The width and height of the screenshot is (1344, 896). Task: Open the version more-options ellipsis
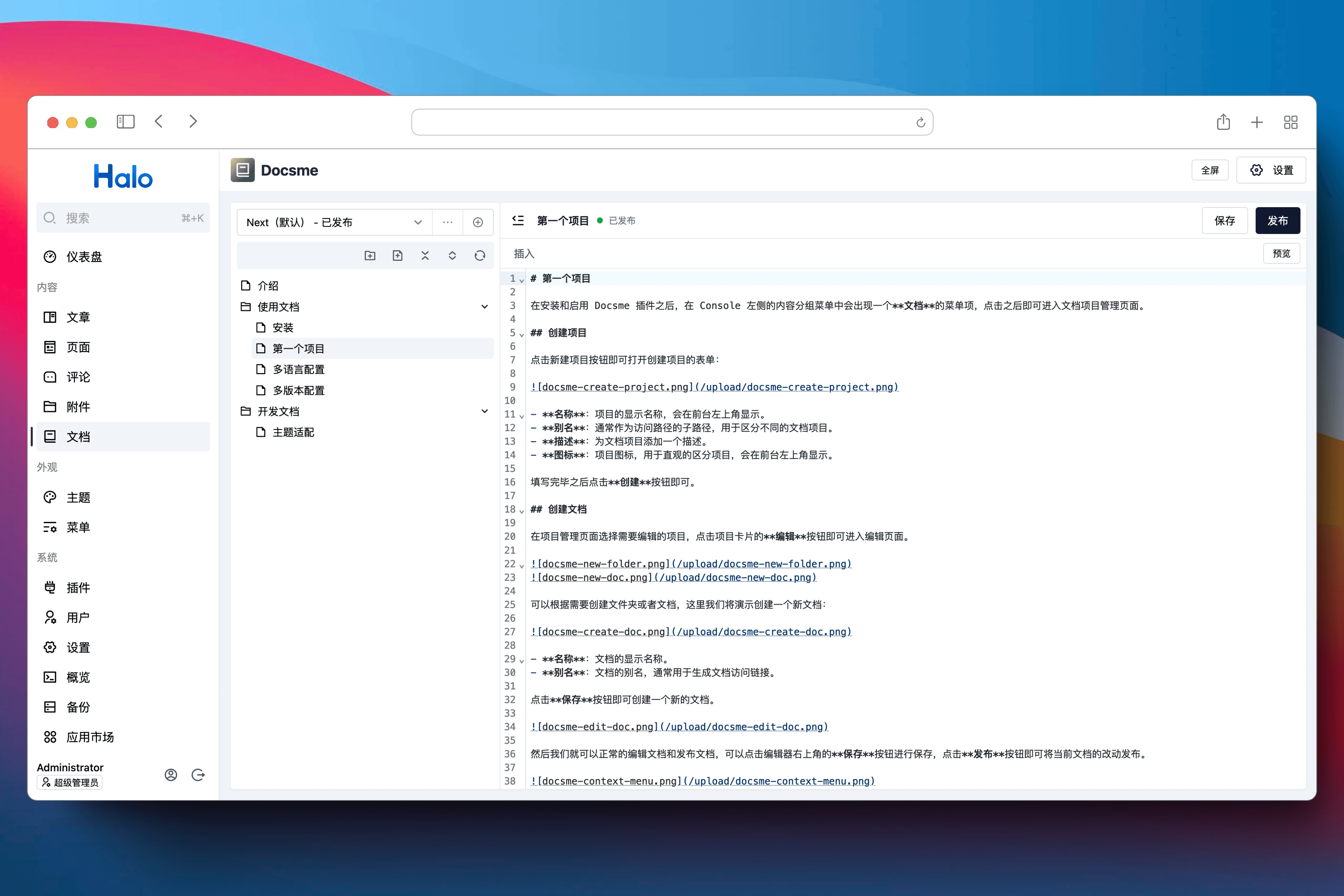click(x=447, y=222)
